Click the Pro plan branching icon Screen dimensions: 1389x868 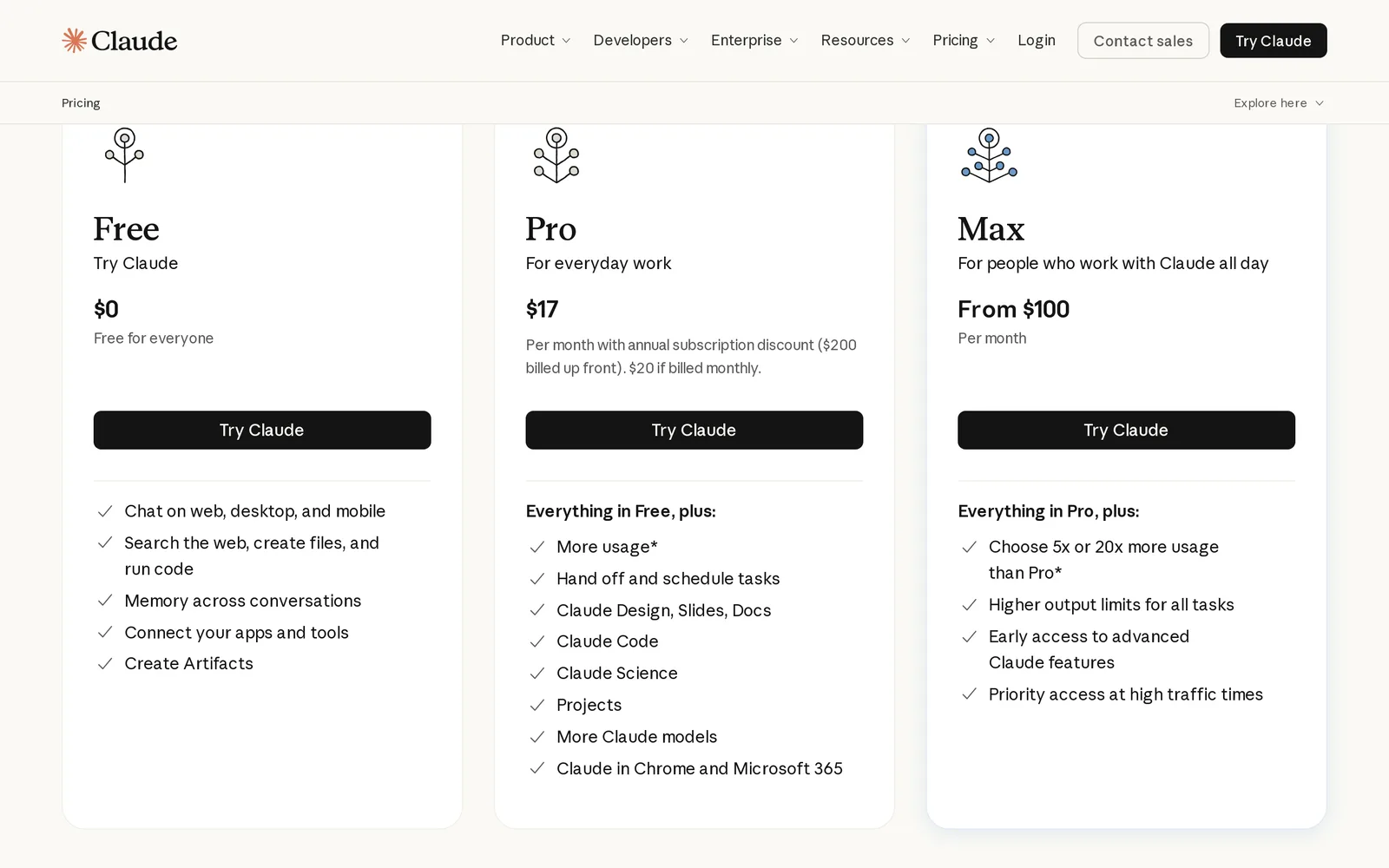point(556,155)
